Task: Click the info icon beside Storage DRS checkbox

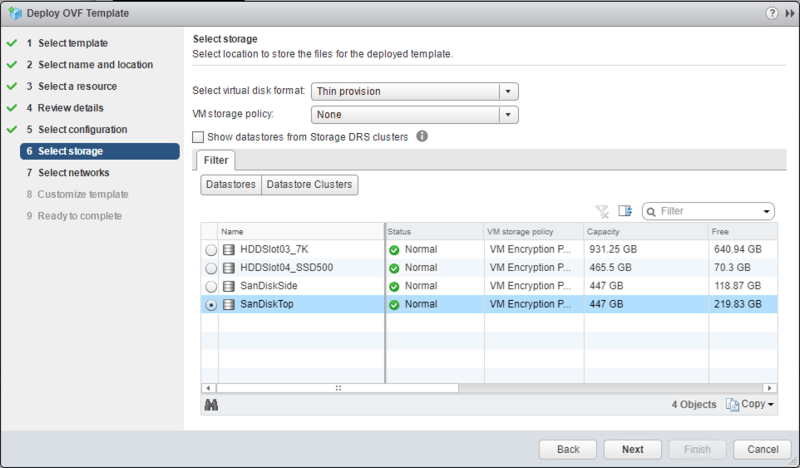Action: pyautogui.click(x=422, y=136)
